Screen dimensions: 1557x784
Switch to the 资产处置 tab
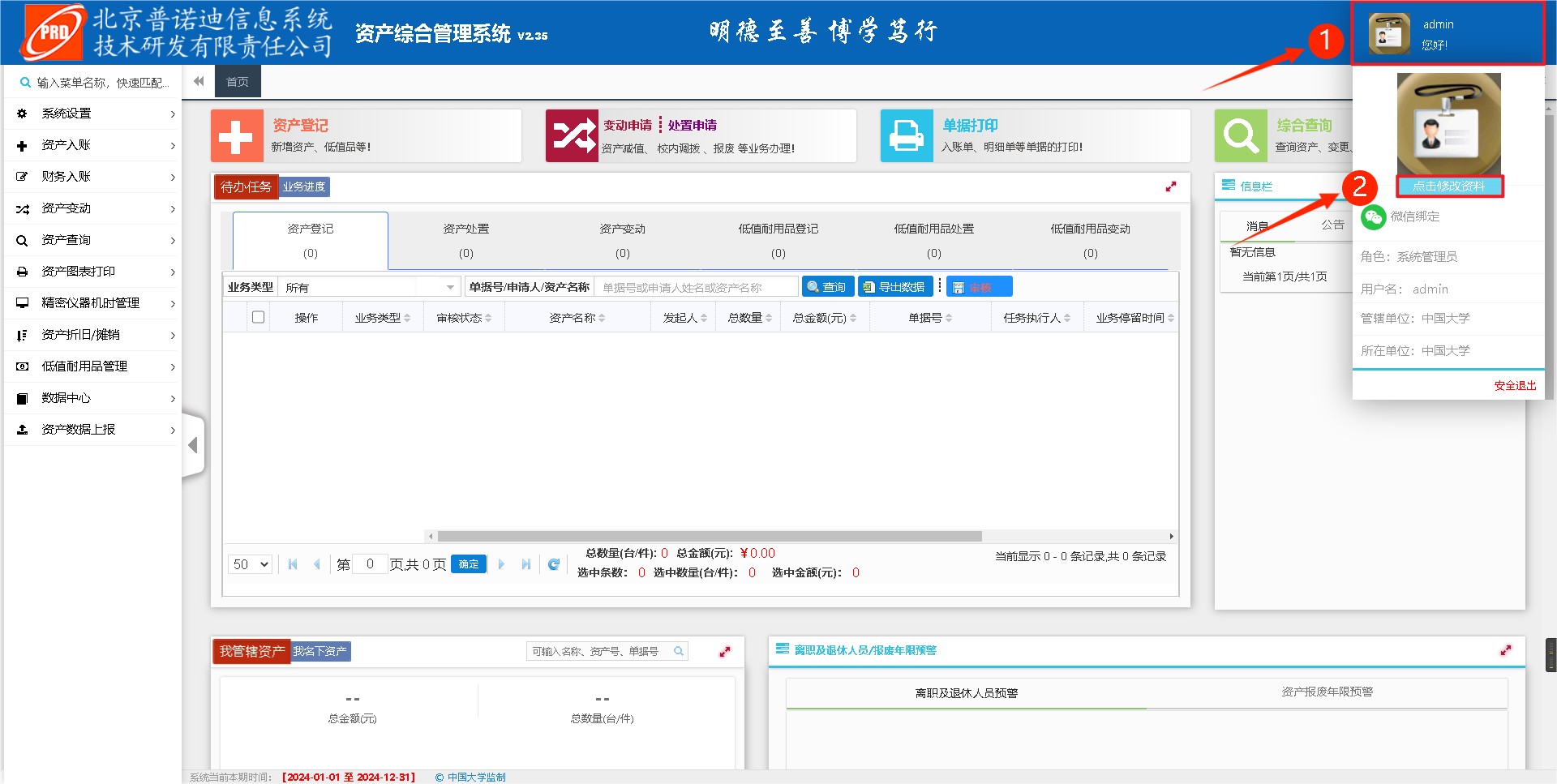click(466, 240)
